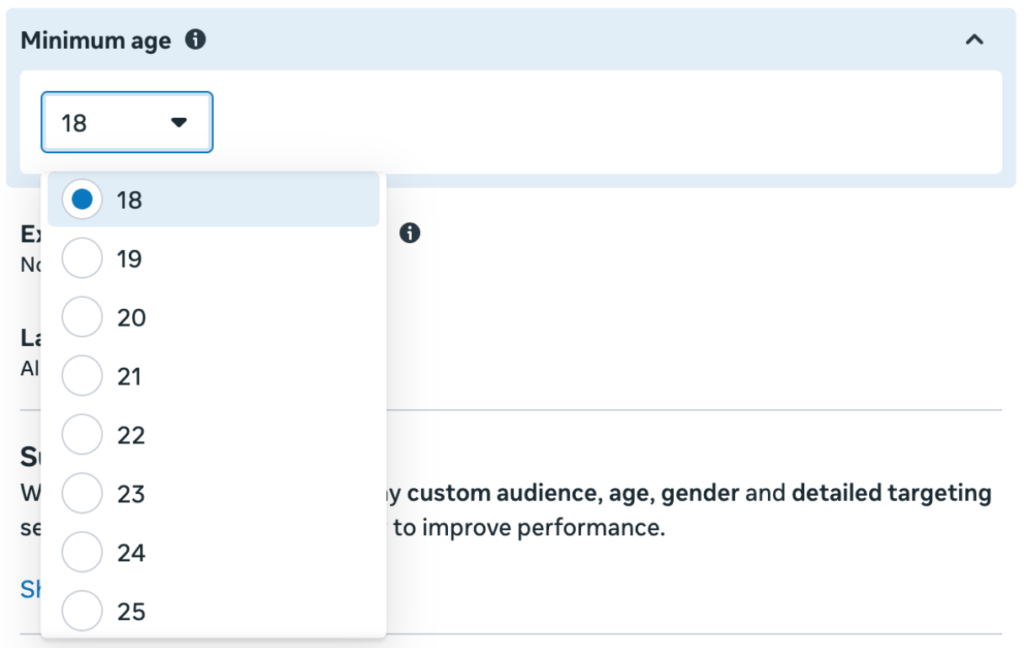Select the 18 radio option
The width and height of the screenshot is (1024, 648).
(82, 199)
